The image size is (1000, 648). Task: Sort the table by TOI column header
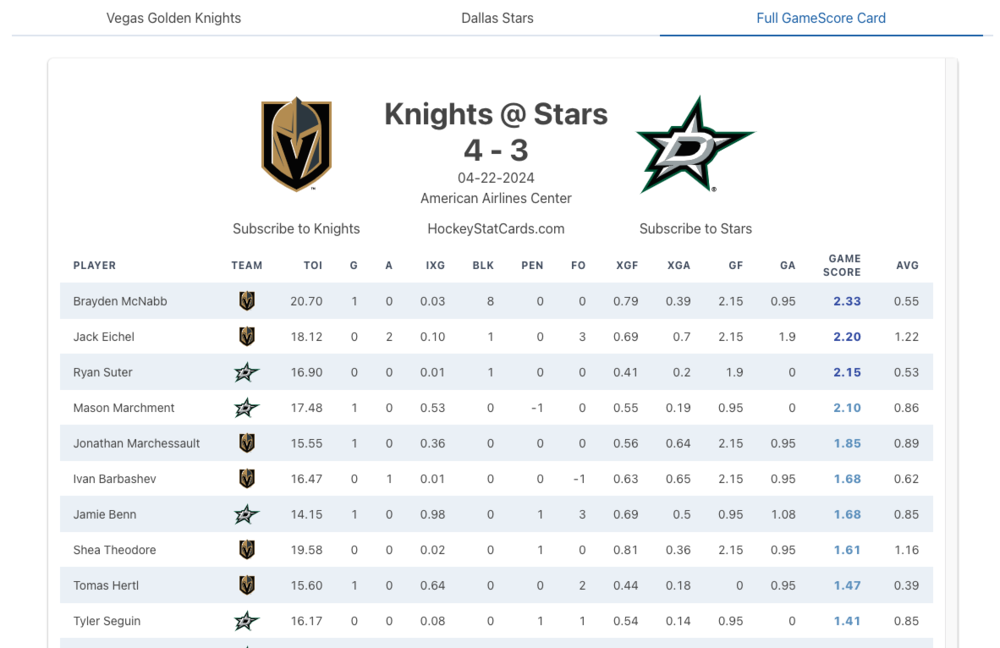[x=313, y=265]
